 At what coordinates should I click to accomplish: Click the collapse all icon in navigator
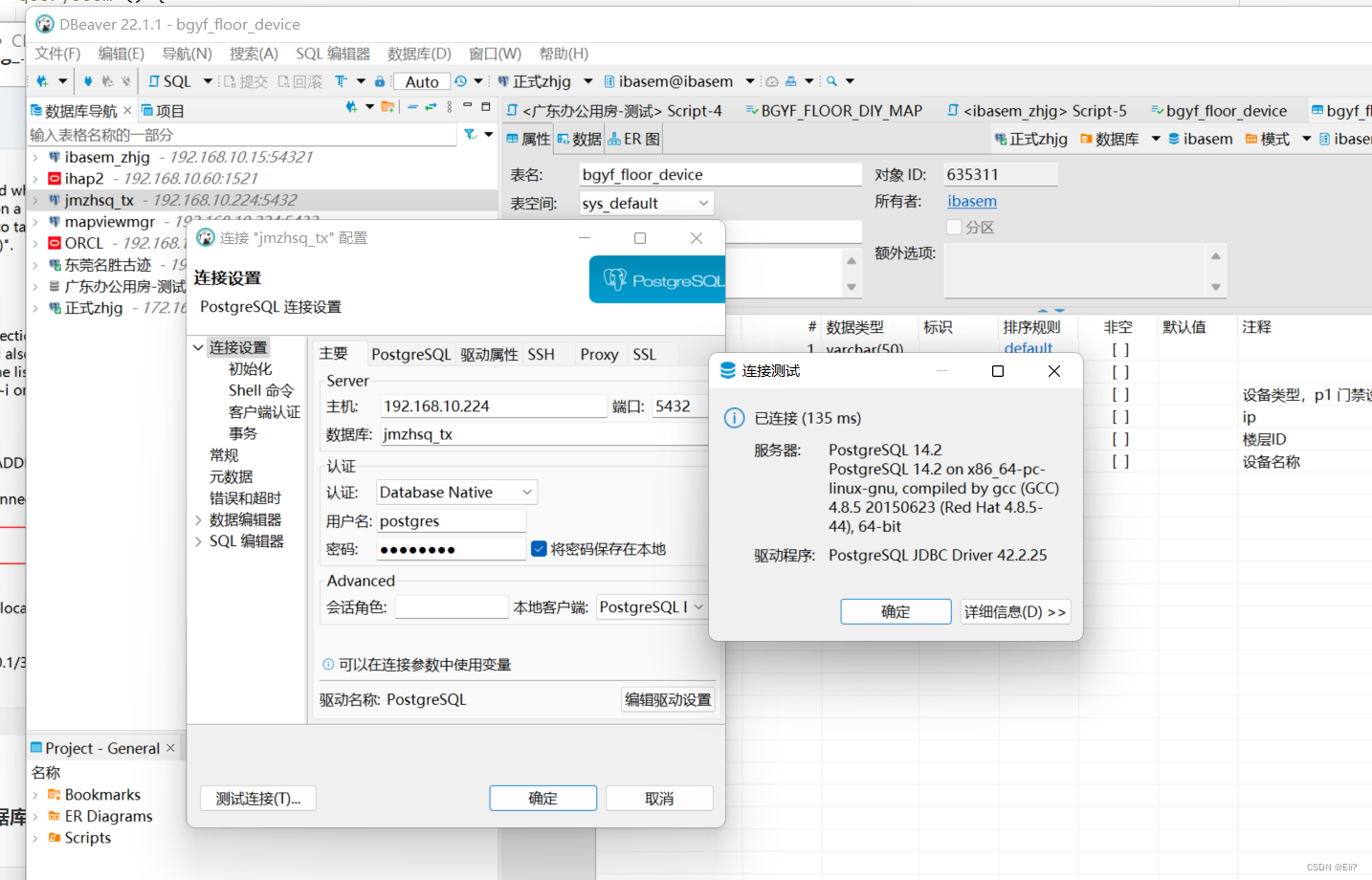(x=412, y=107)
